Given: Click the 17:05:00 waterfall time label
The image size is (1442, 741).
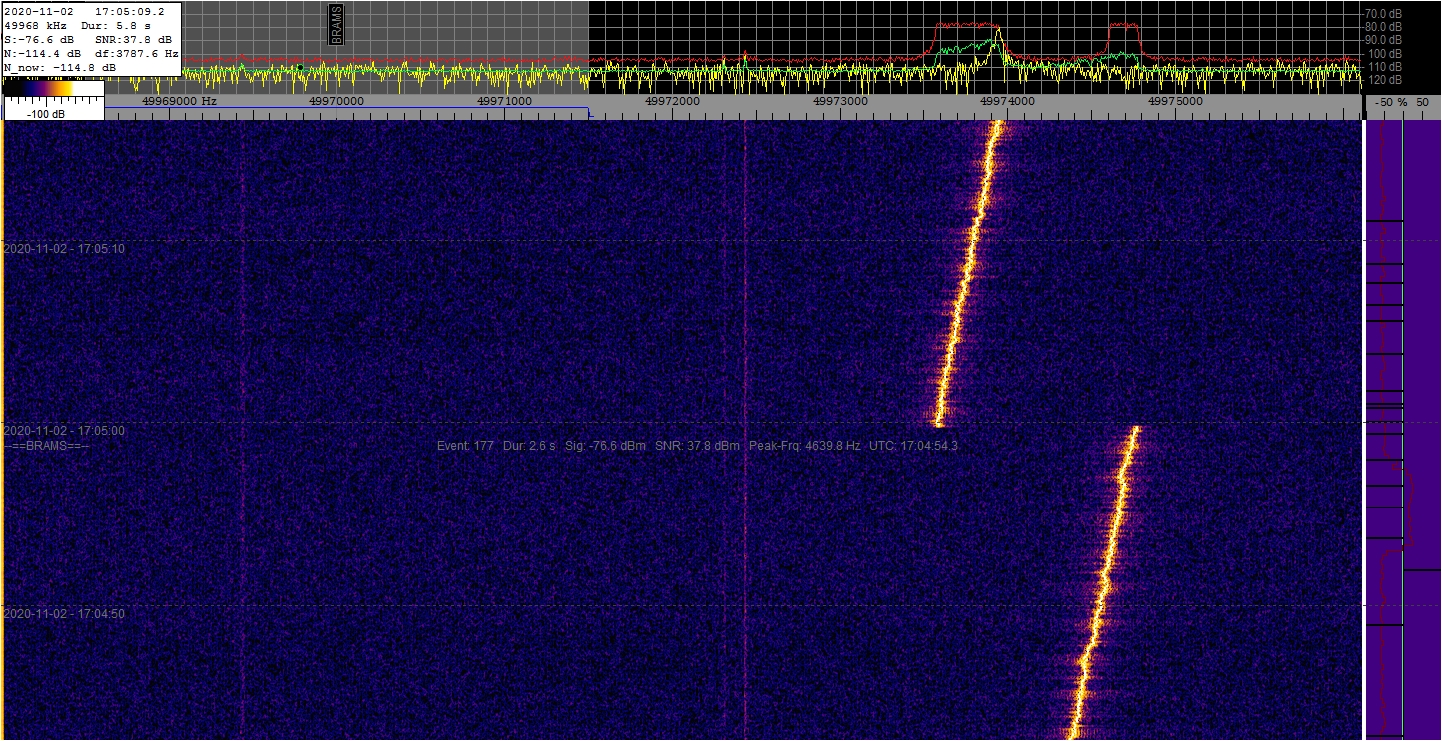Looking at the screenshot, I should point(64,431).
